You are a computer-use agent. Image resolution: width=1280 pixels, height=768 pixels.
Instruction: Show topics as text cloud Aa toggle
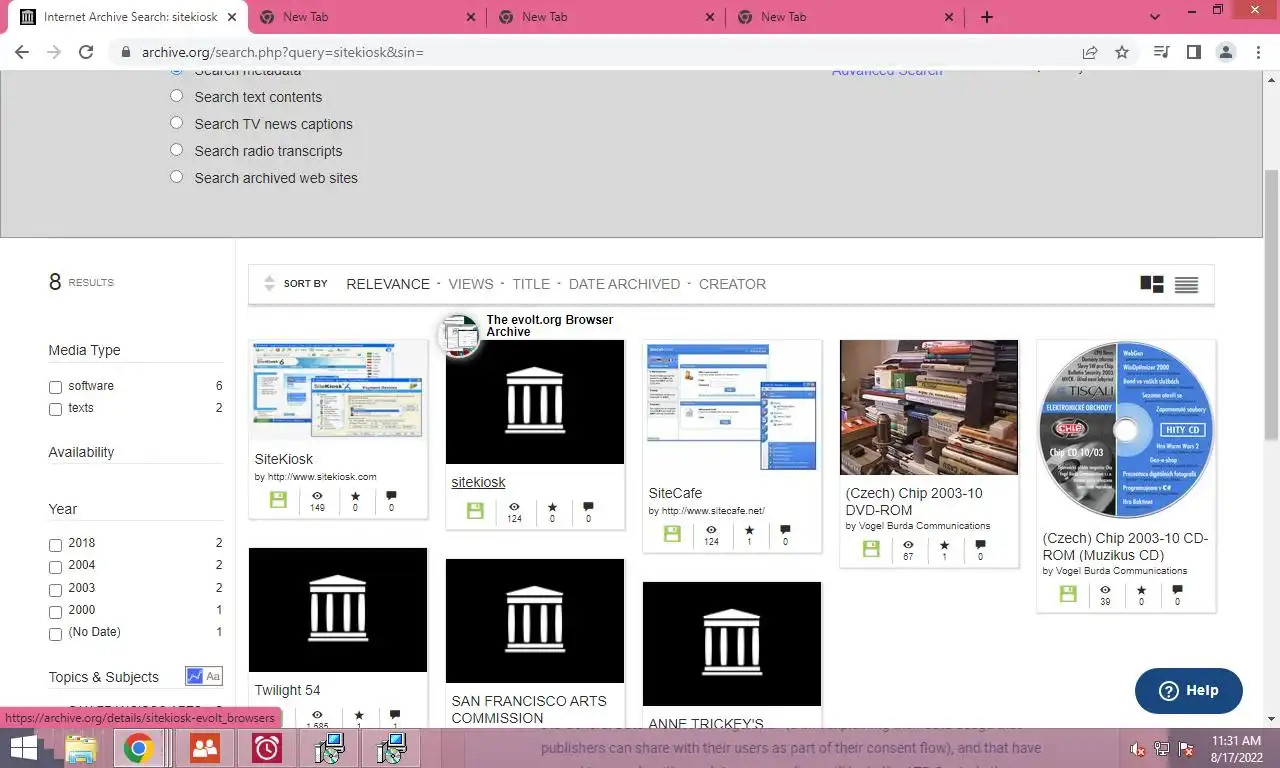coord(213,677)
